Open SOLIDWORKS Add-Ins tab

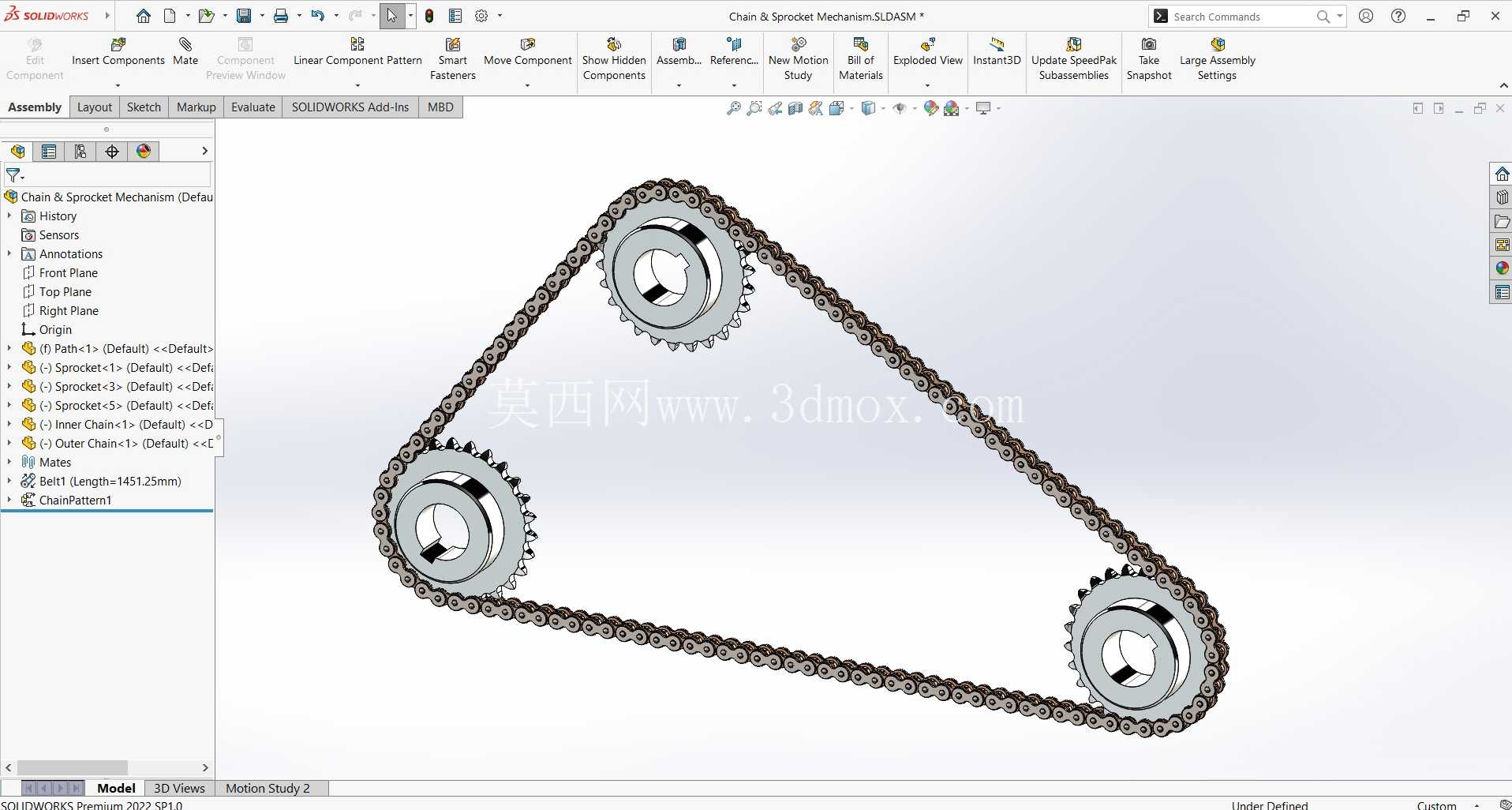350,107
